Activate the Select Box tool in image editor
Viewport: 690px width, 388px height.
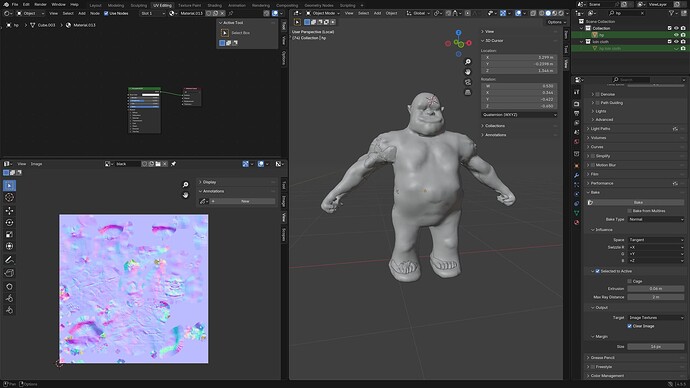point(9,185)
